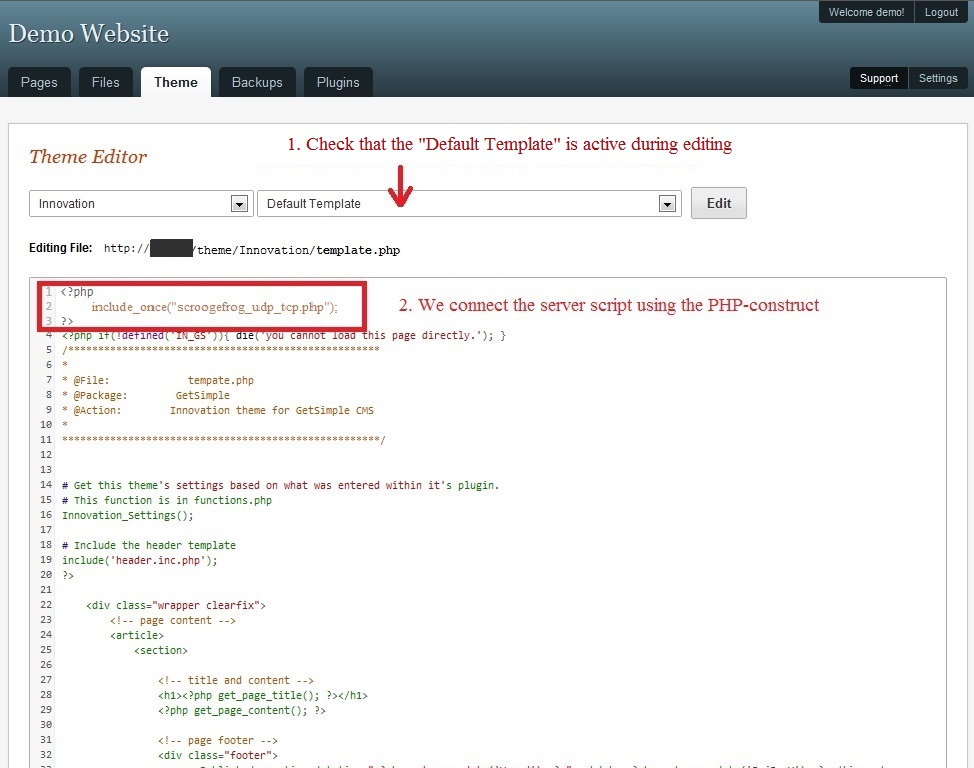
Task: Expand the Default Template dropdown arrow
Action: (667, 204)
